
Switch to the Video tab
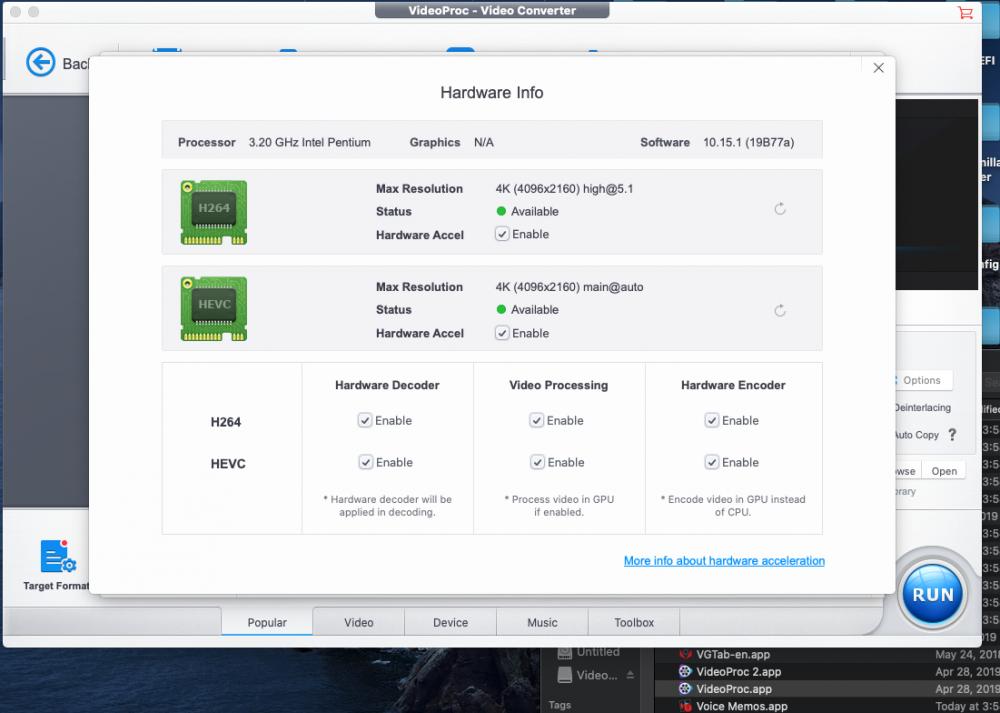pyautogui.click(x=358, y=622)
